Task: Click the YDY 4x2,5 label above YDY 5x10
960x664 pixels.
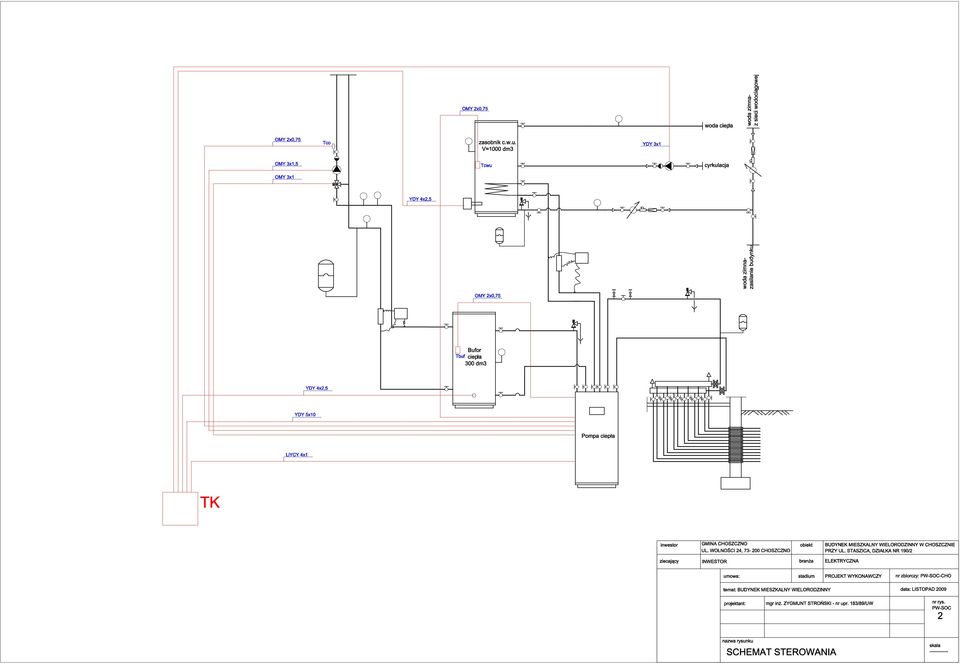Action: pos(317,388)
